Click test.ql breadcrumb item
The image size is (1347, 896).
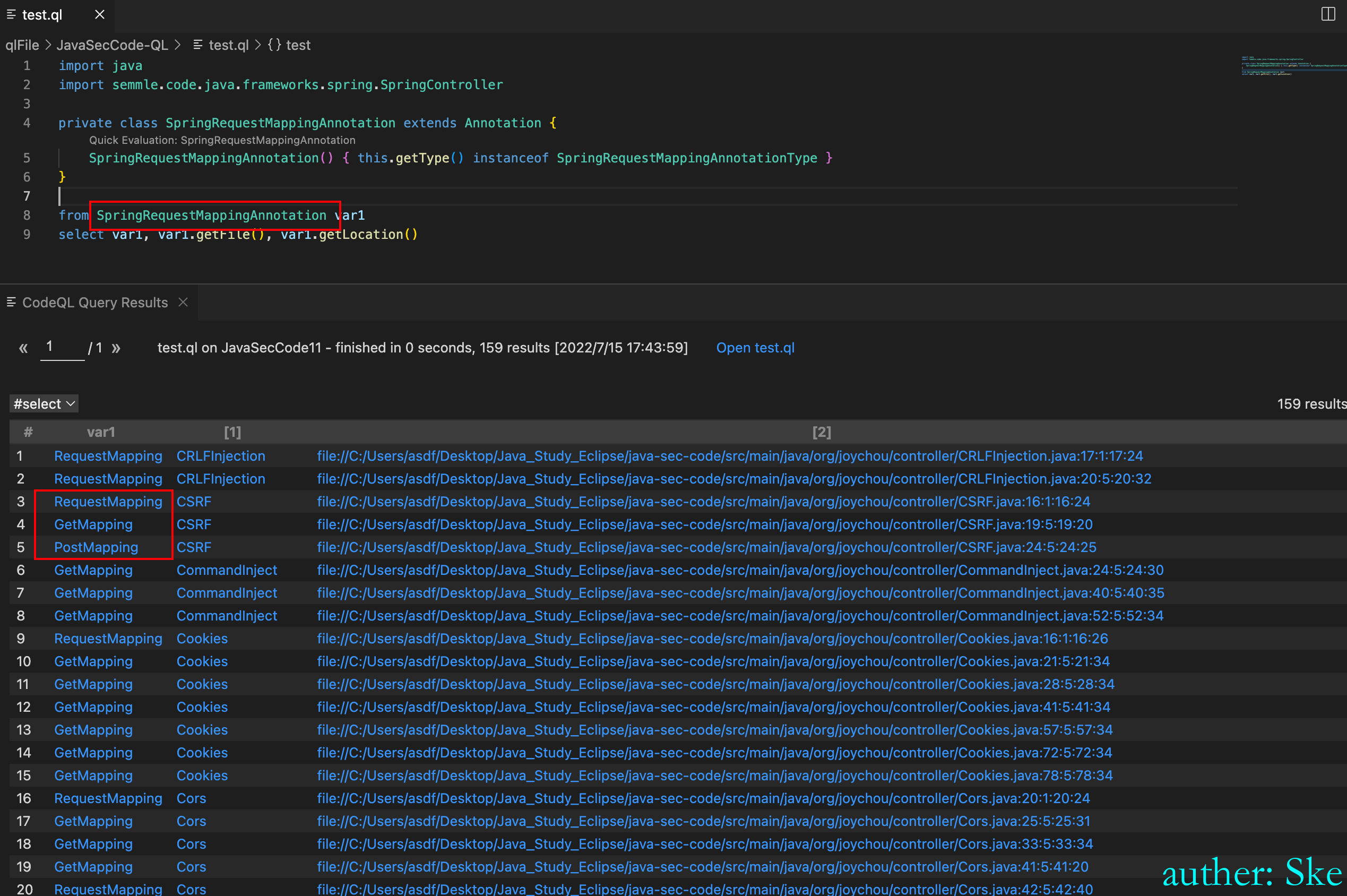(x=229, y=45)
